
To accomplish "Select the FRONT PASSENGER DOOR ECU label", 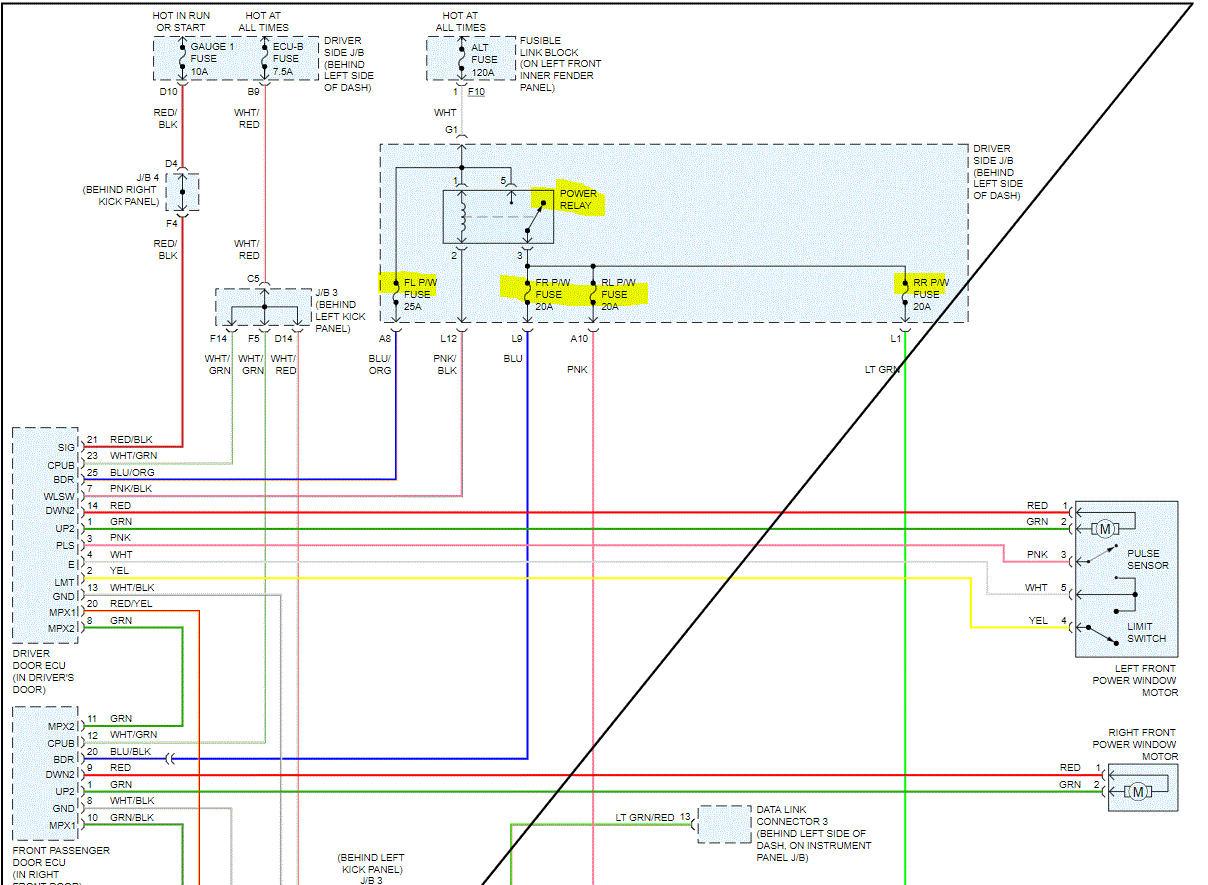I will click(60, 862).
